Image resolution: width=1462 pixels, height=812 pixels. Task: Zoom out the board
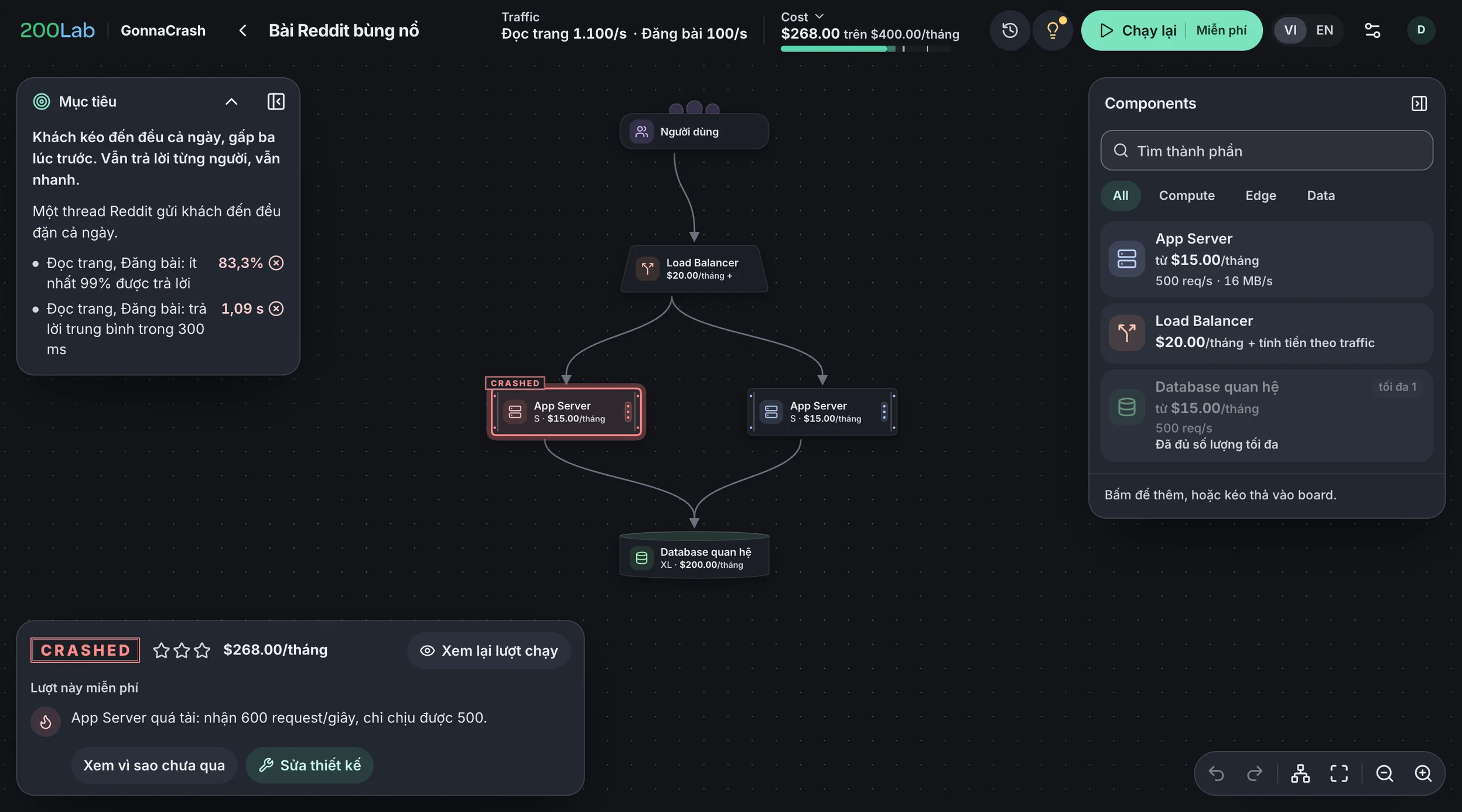1385,773
